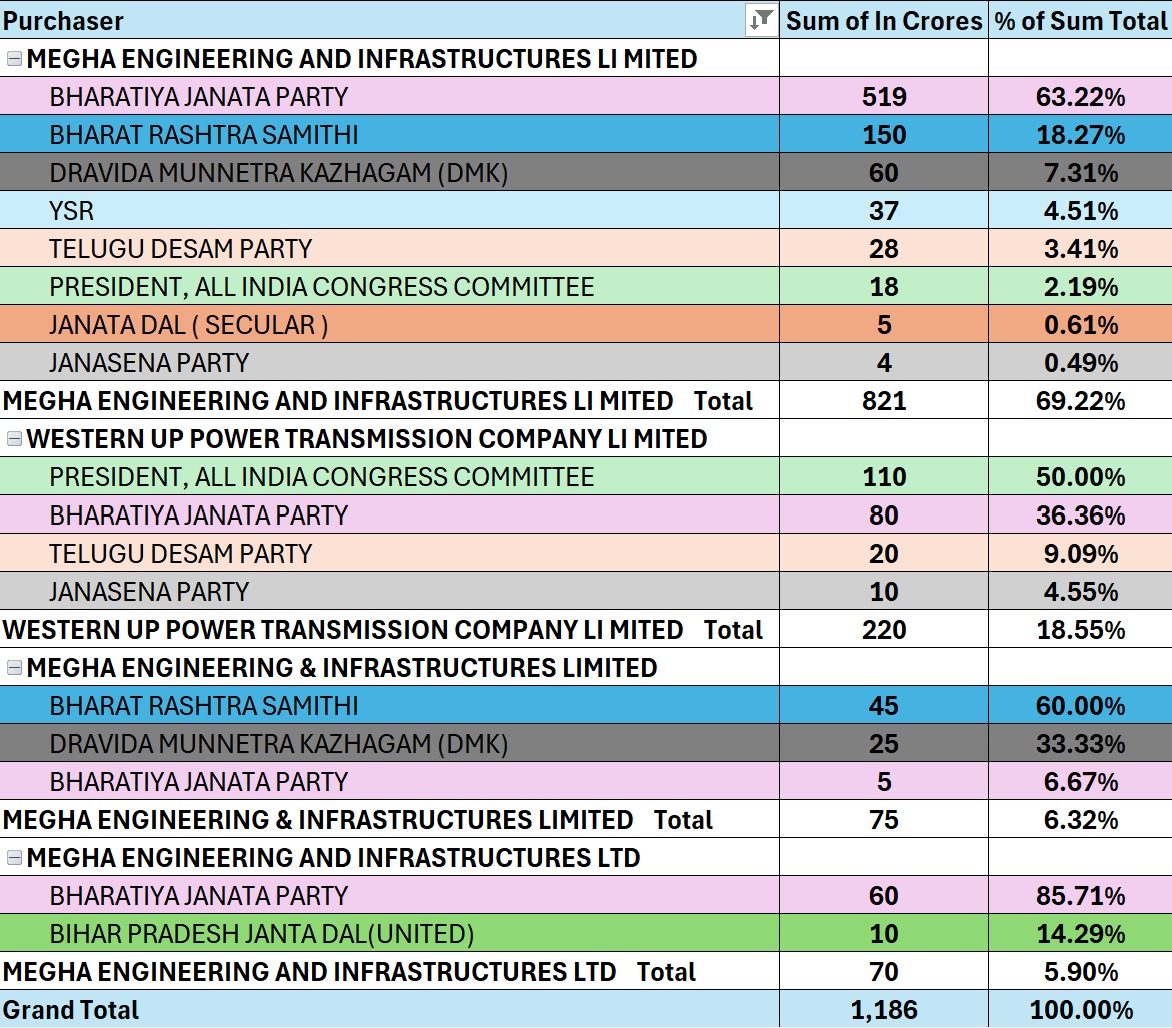Click the 100.00% cell

tap(1080, 1009)
